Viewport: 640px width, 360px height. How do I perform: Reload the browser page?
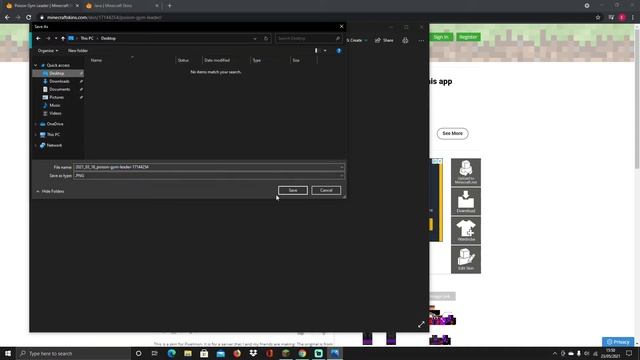coord(29,18)
